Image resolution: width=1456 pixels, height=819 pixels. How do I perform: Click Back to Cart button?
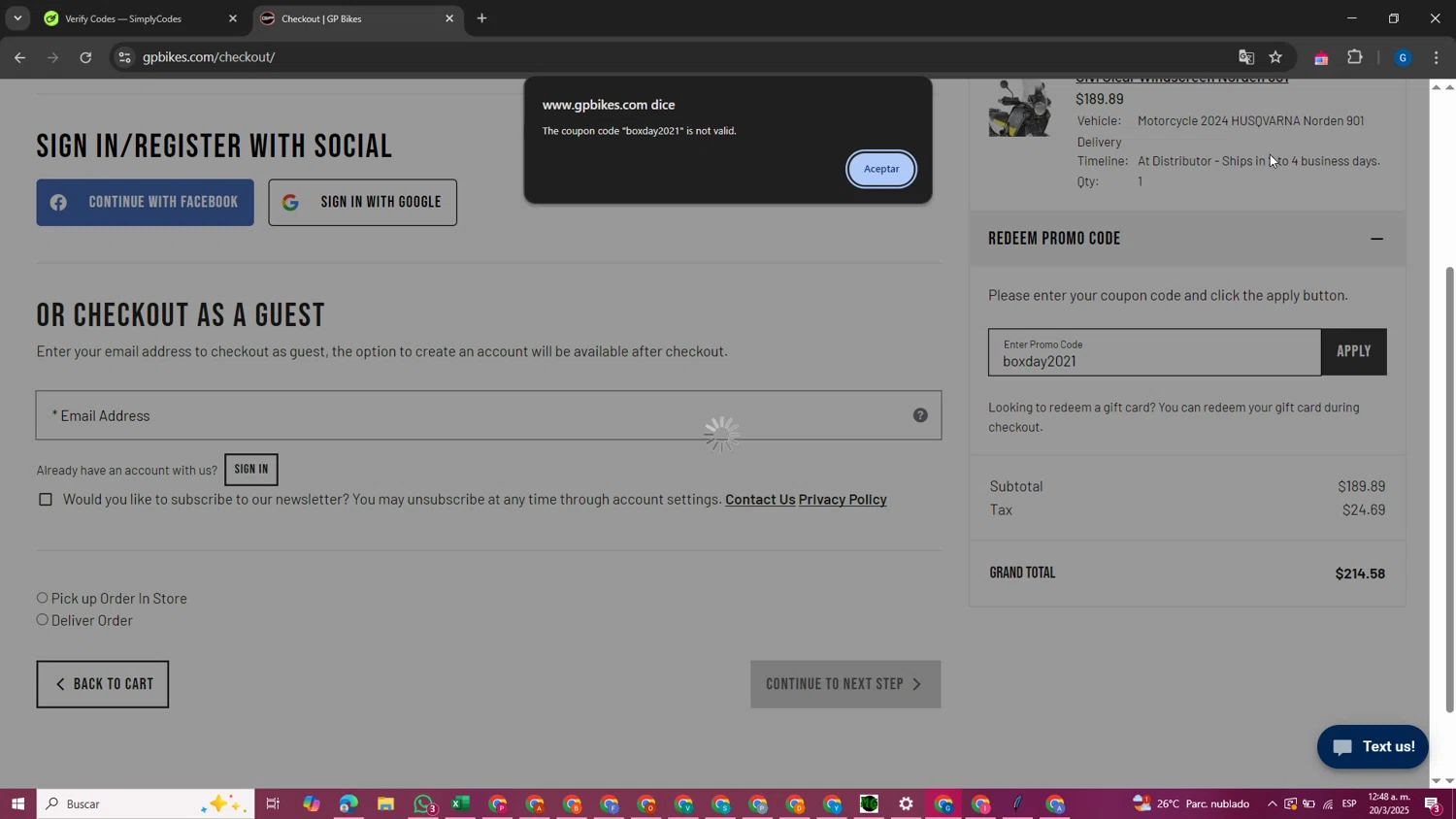(x=102, y=684)
